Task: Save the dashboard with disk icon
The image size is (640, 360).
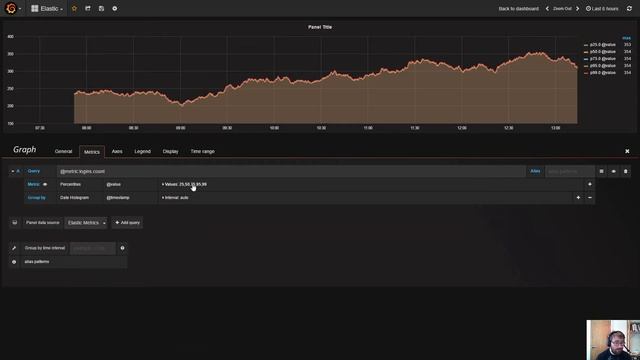Action: 101,9
